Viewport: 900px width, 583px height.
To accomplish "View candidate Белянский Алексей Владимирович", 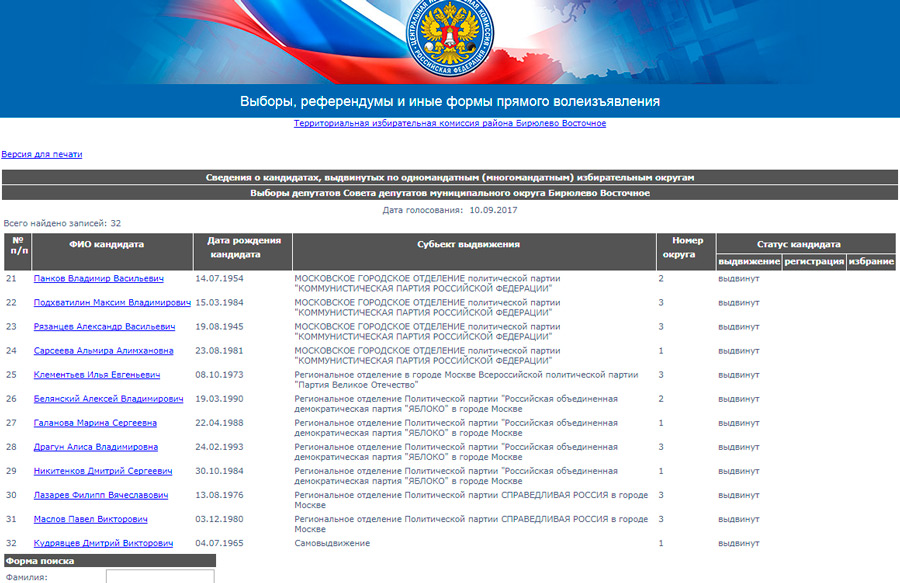I will [x=108, y=399].
